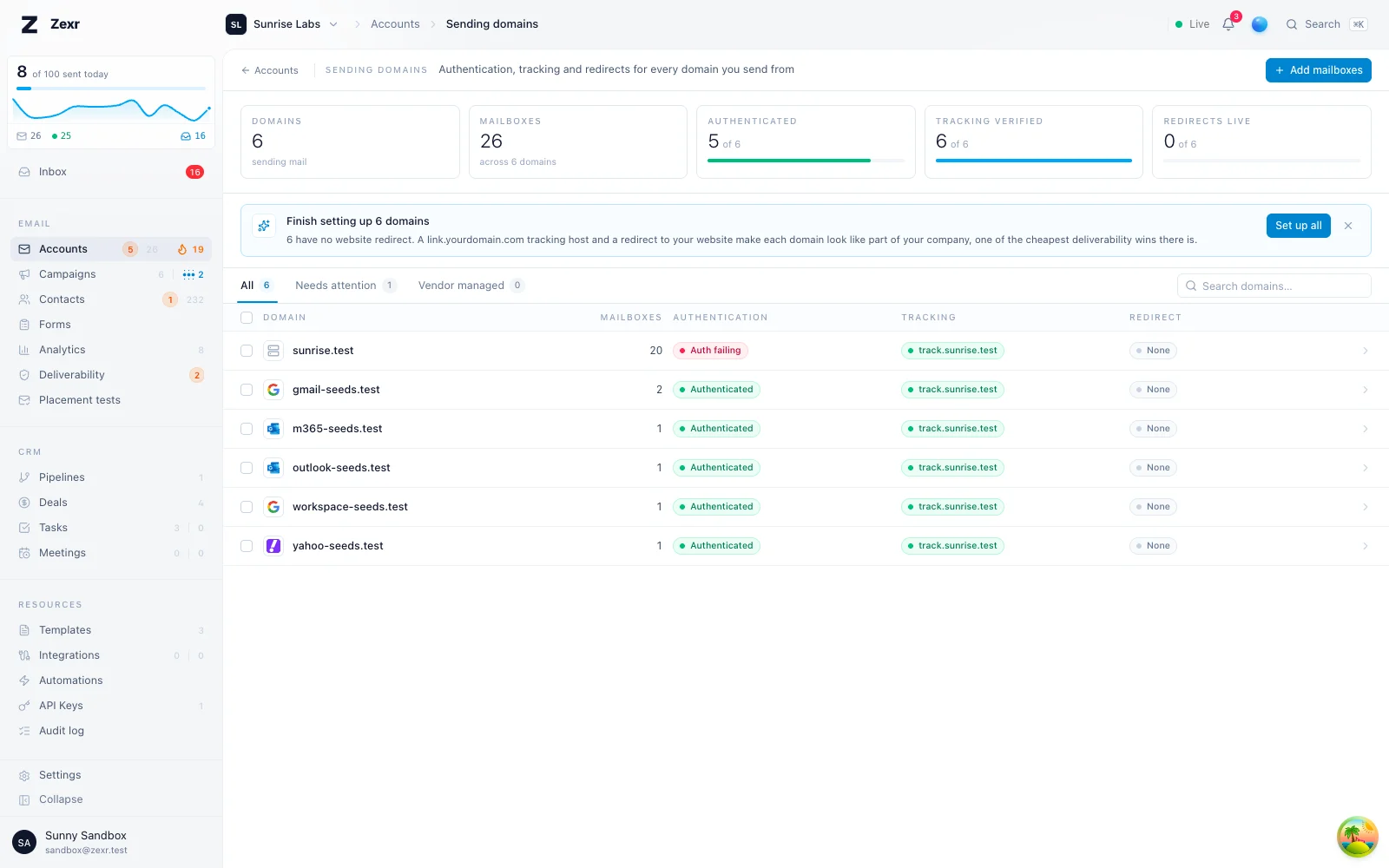Expand the yahoo-seeds.test row chevron
The width and height of the screenshot is (1389, 868).
(x=1366, y=546)
